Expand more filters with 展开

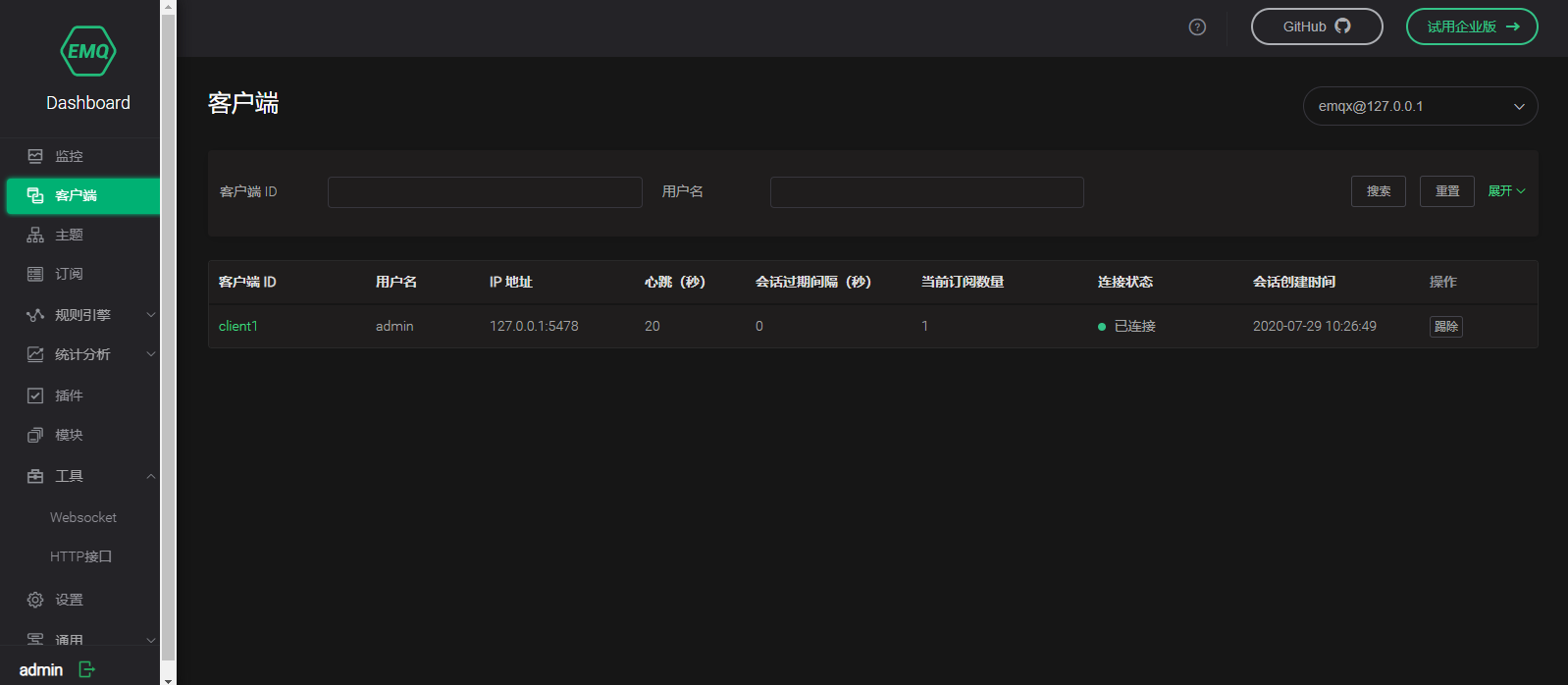1505,191
